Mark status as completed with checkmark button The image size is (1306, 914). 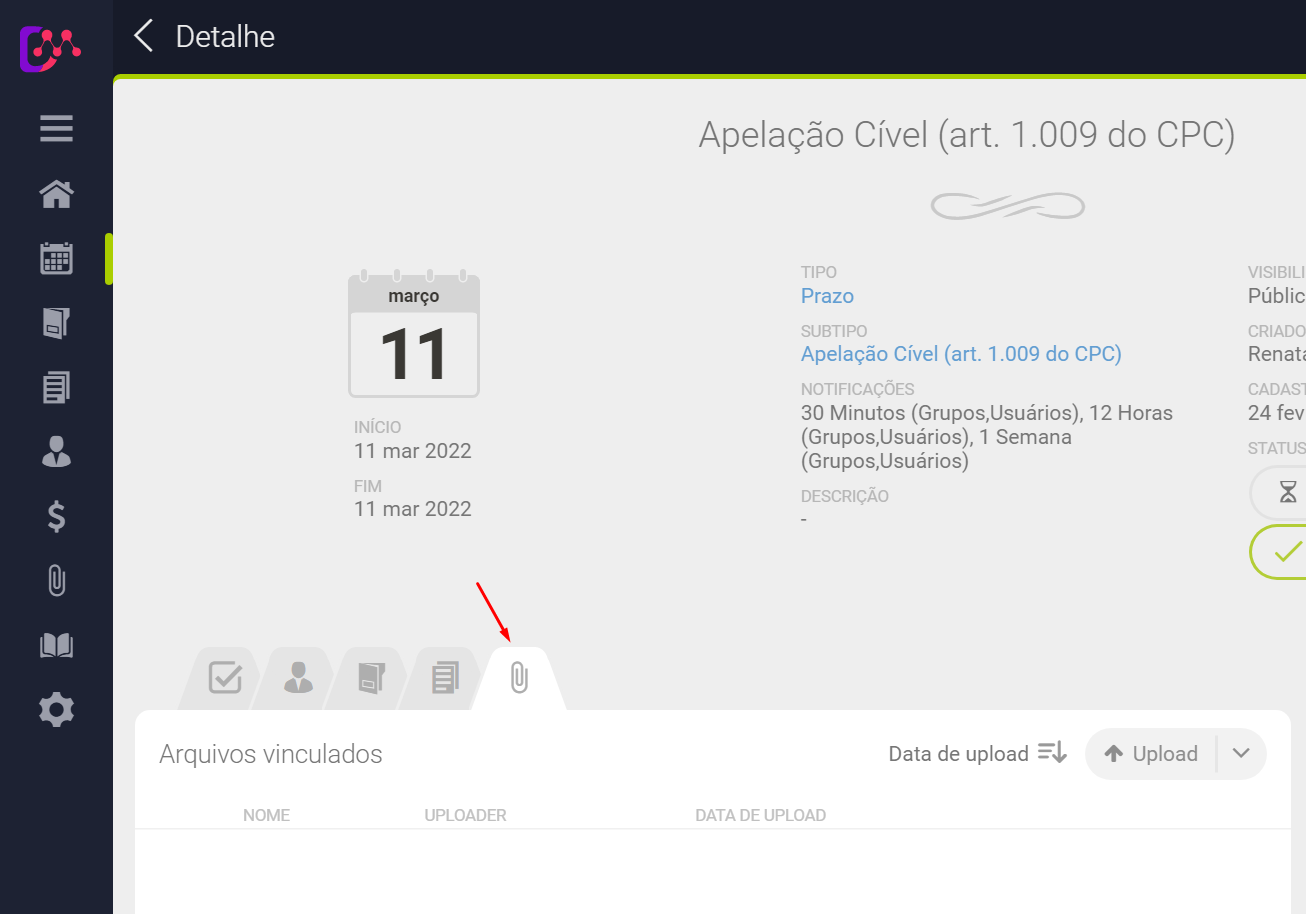1287,551
